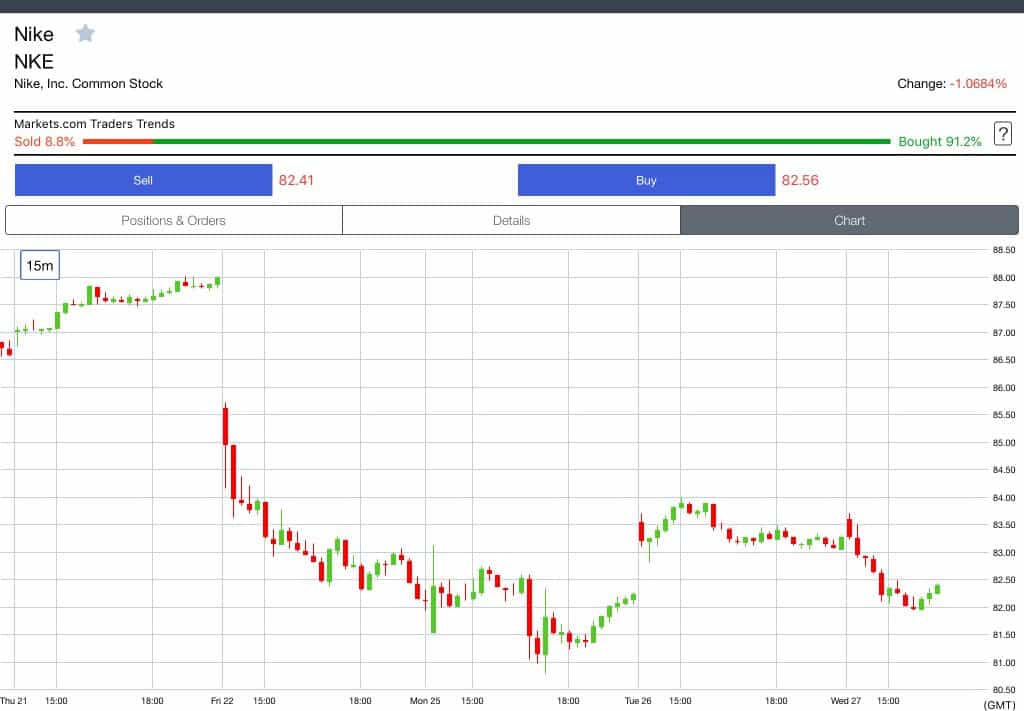Click the blue Buy button
The width and height of the screenshot is (1024, 711).
click(x=646, y=180)
